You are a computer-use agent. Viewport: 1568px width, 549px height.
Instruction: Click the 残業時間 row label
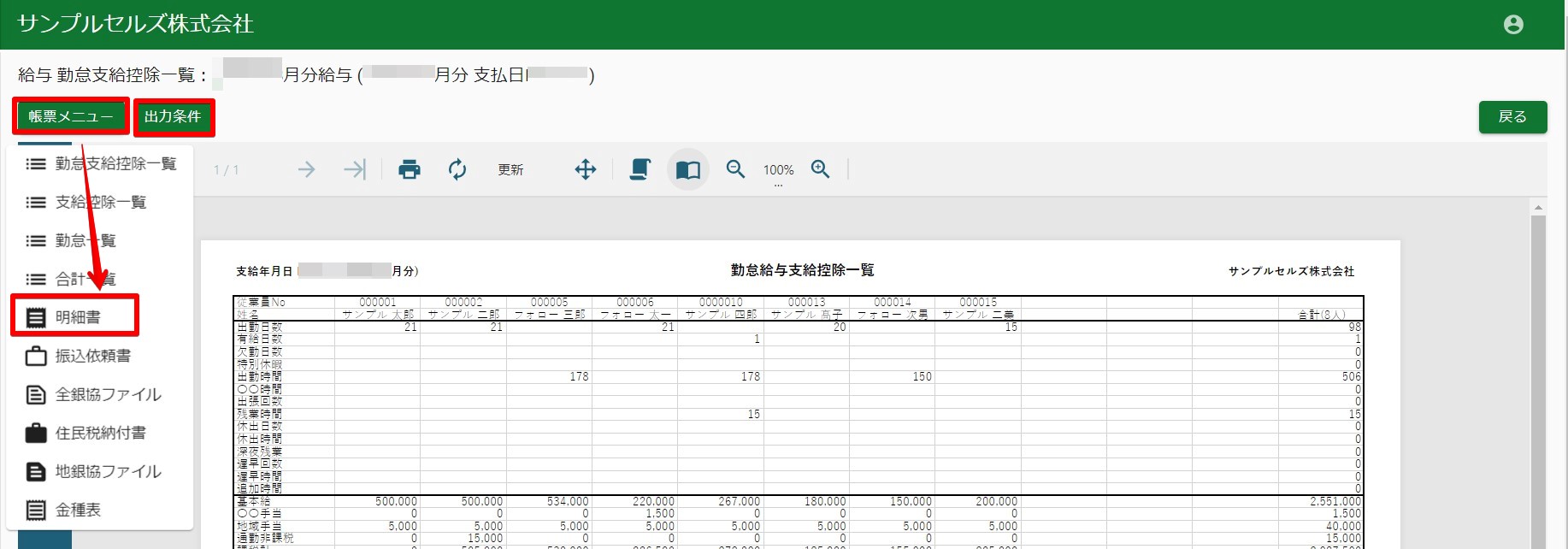pyautogui.click(x=260, y=414)
